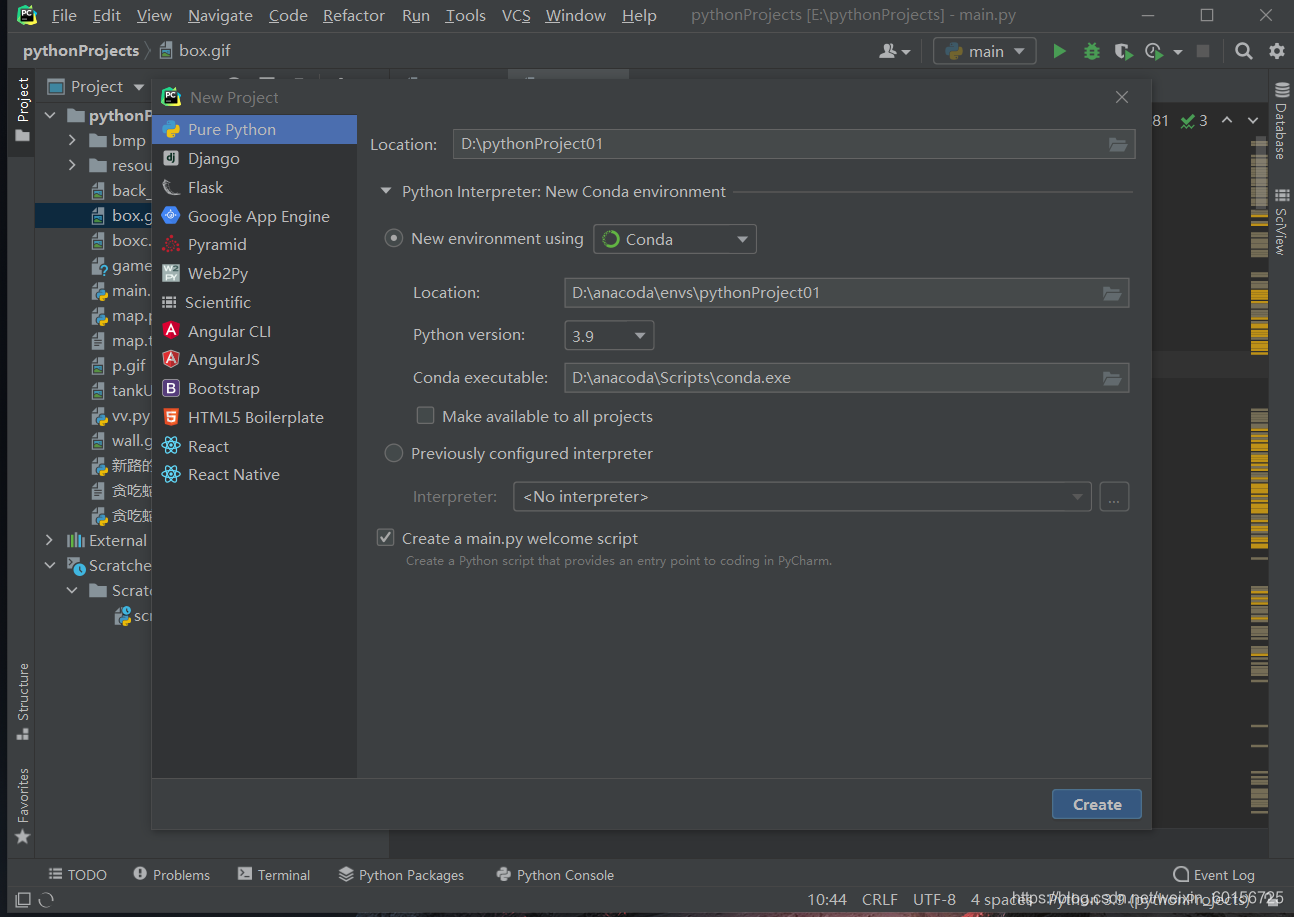Open Event Log panel

pos(1214,875)
